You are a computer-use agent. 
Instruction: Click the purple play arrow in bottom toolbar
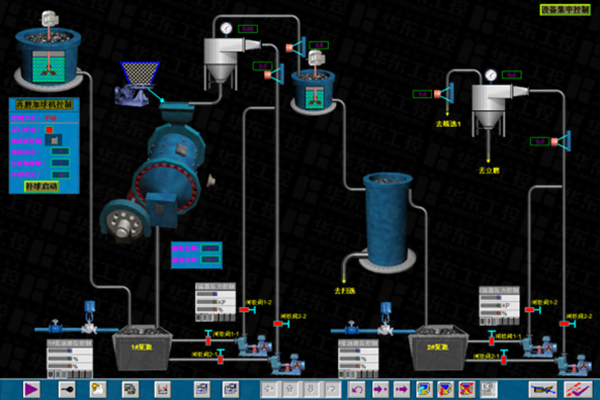pyautogui.click(x=30, y=388)
